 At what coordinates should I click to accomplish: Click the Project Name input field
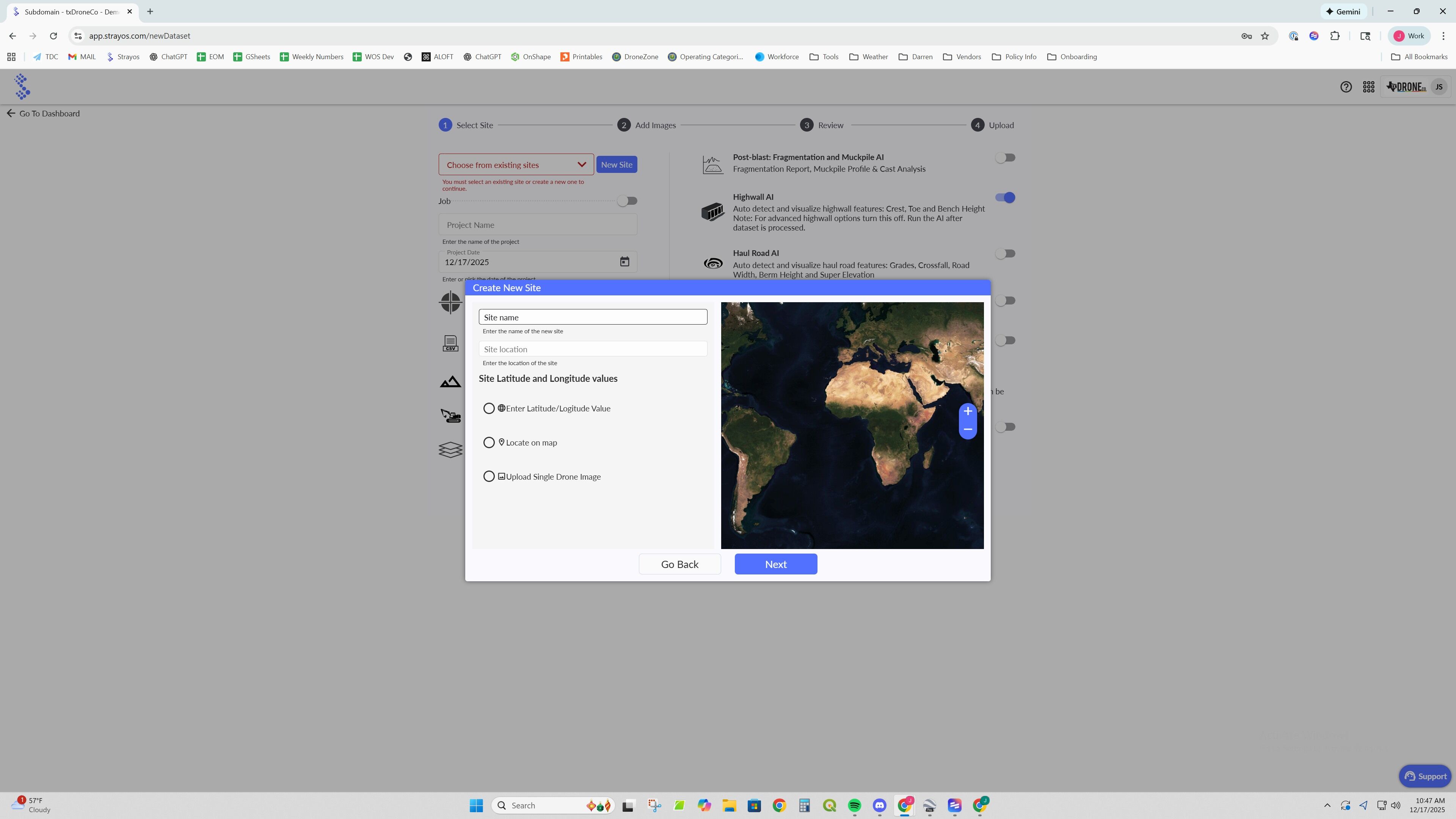pos(538,224)
